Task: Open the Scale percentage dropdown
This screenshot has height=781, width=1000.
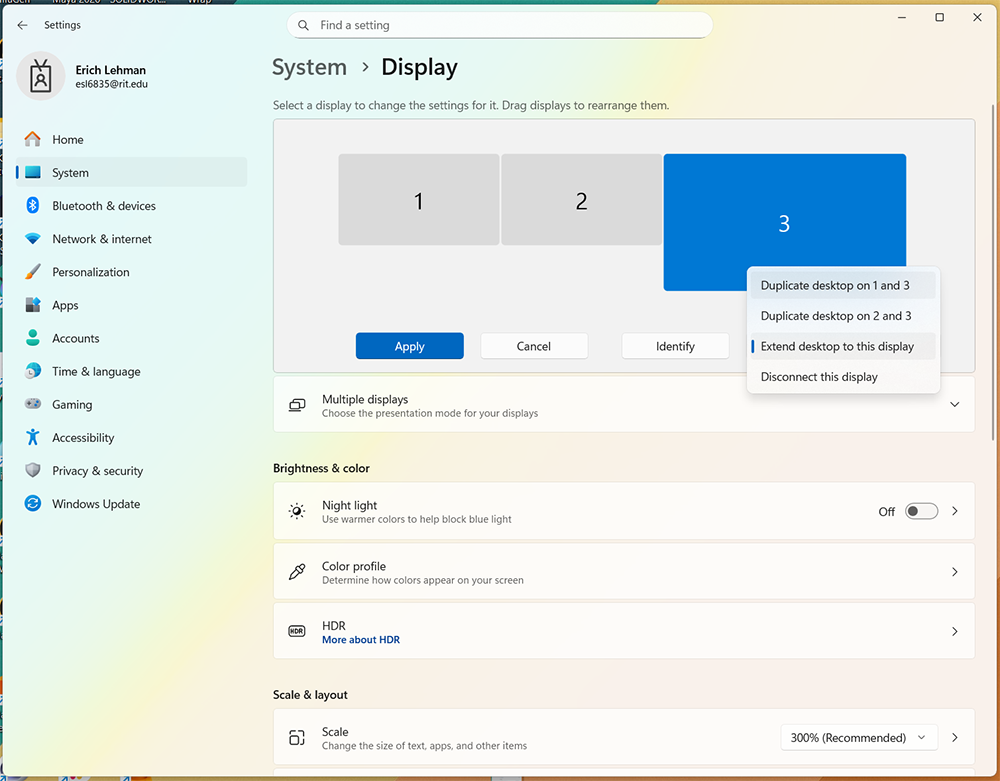Action: tap(859, 738)
